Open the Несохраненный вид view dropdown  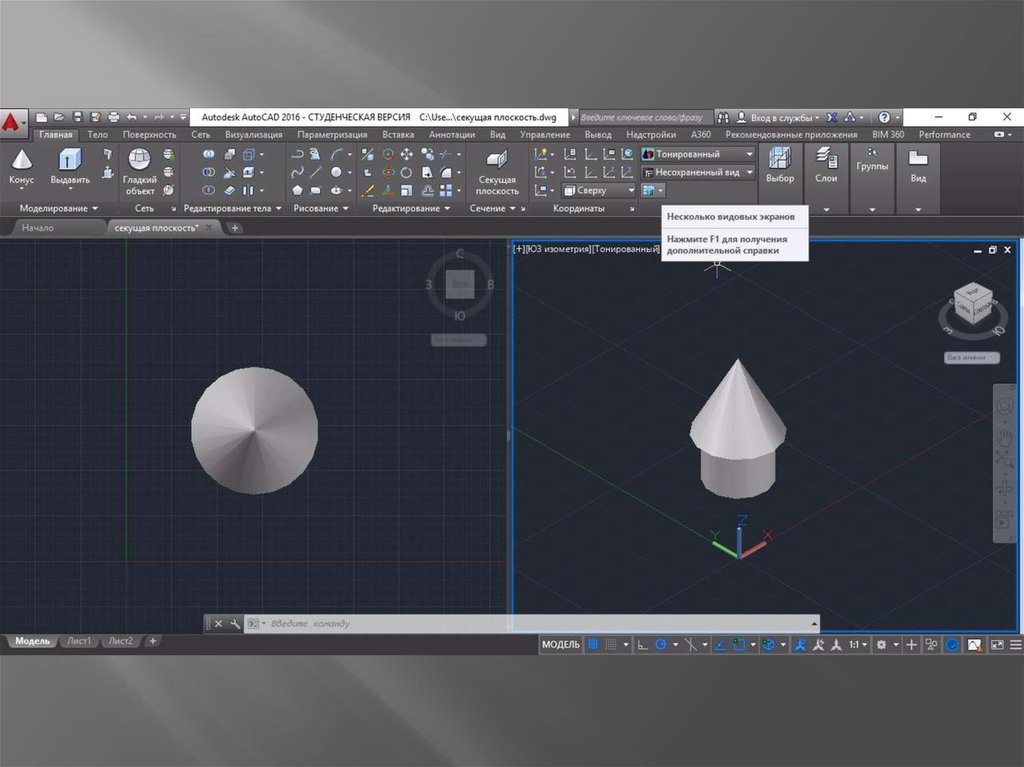[x=698, y=172]
